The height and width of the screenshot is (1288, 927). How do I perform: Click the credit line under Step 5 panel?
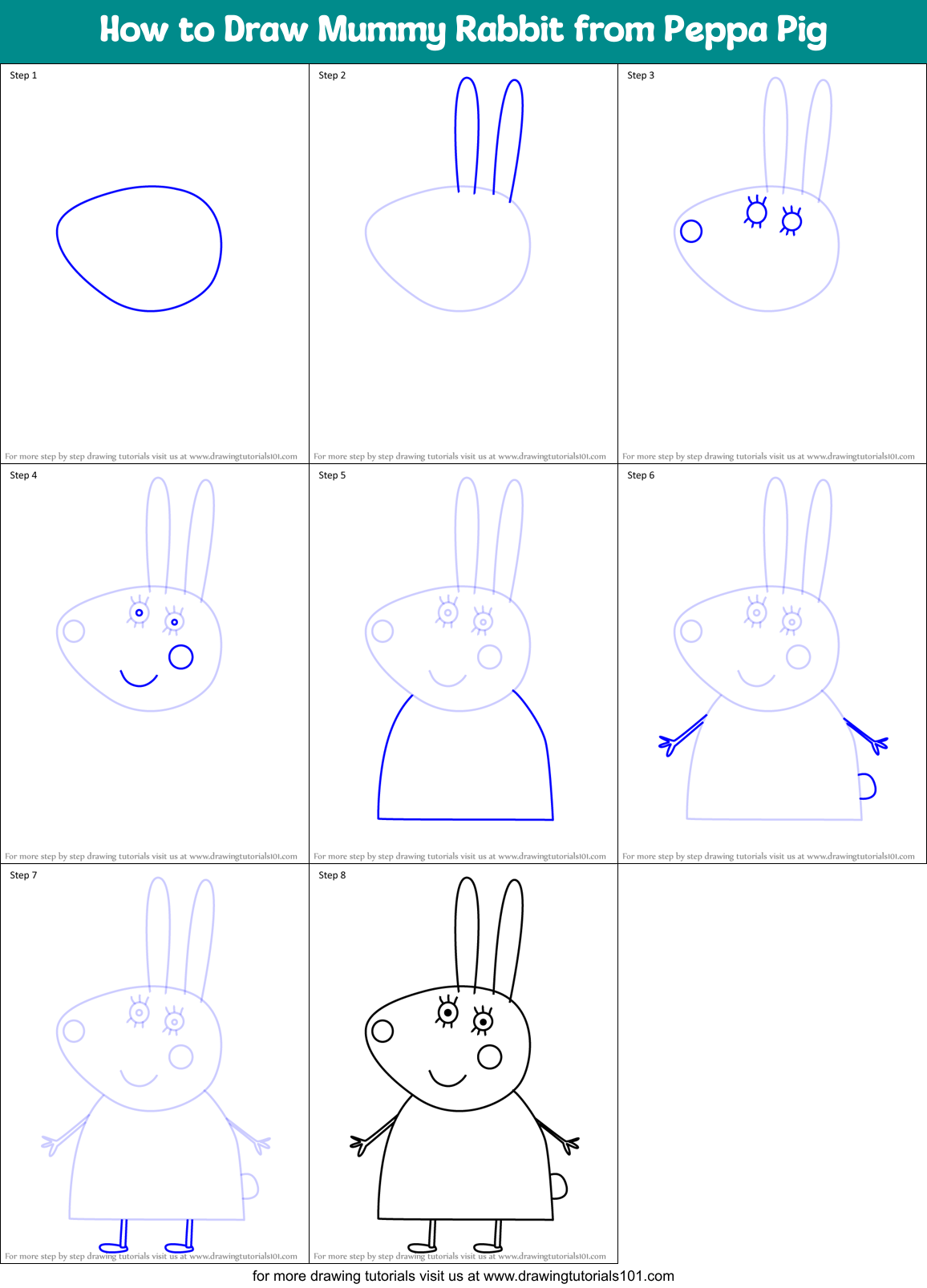[460, 856]
